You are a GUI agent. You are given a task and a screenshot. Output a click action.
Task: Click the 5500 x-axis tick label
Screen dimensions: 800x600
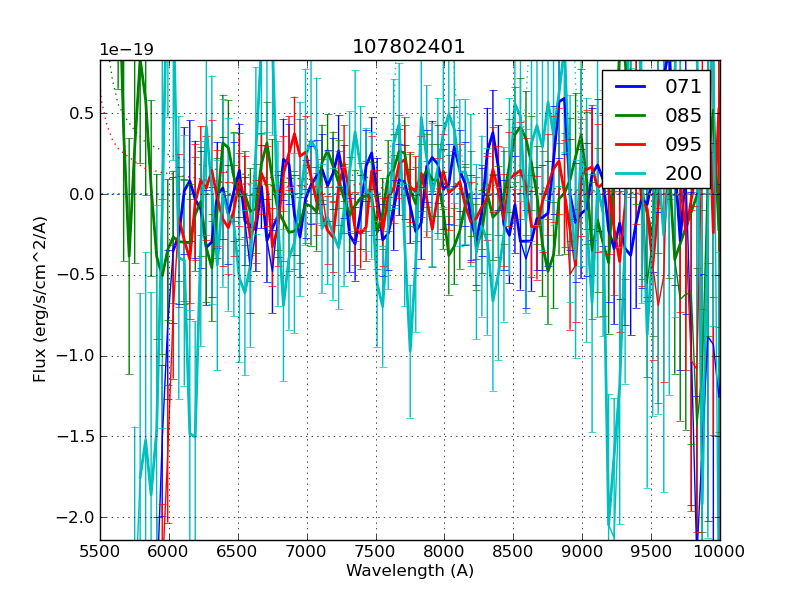click(100, 551)
